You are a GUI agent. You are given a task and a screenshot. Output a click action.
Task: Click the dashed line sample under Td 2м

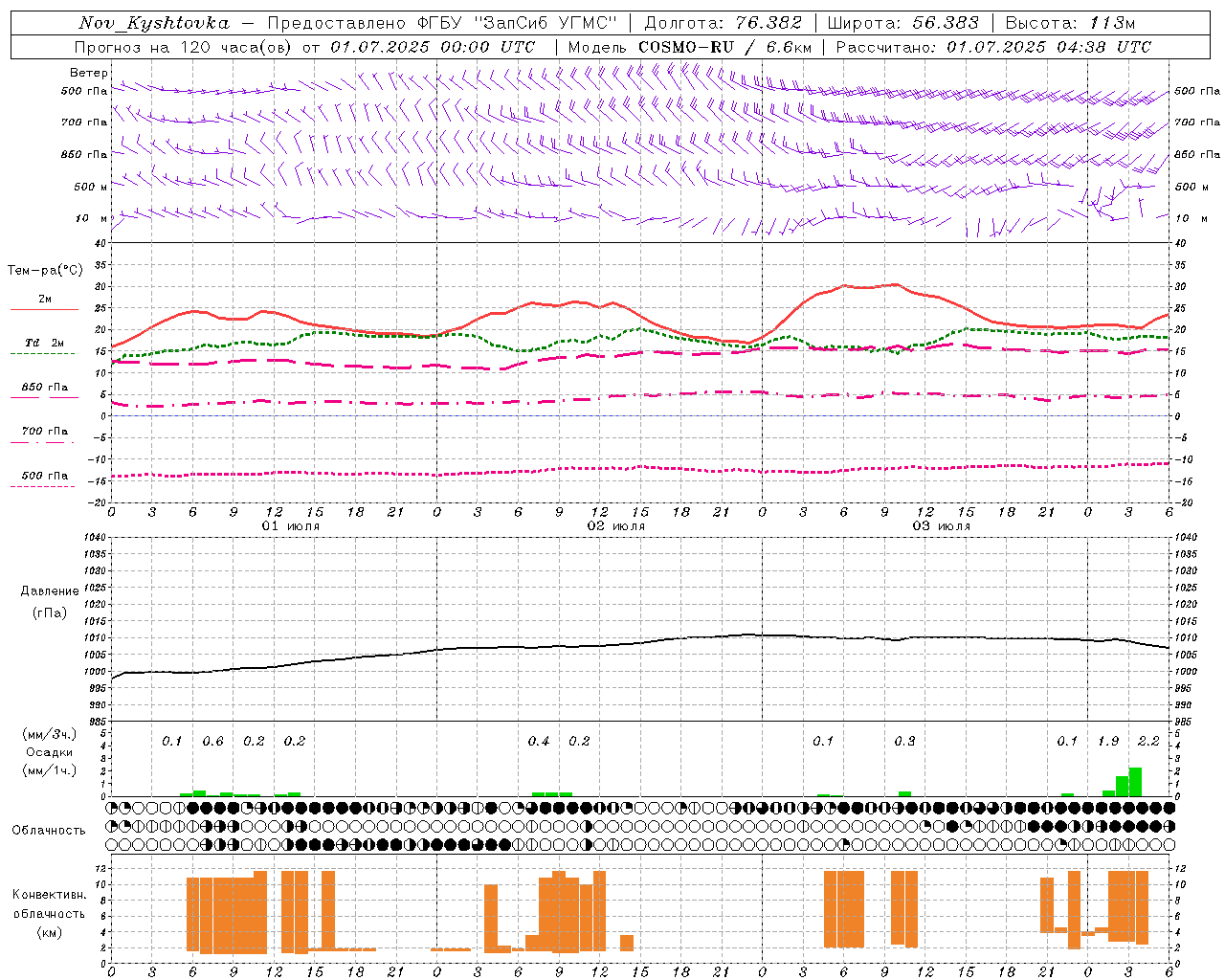click(x=43, y=354)
